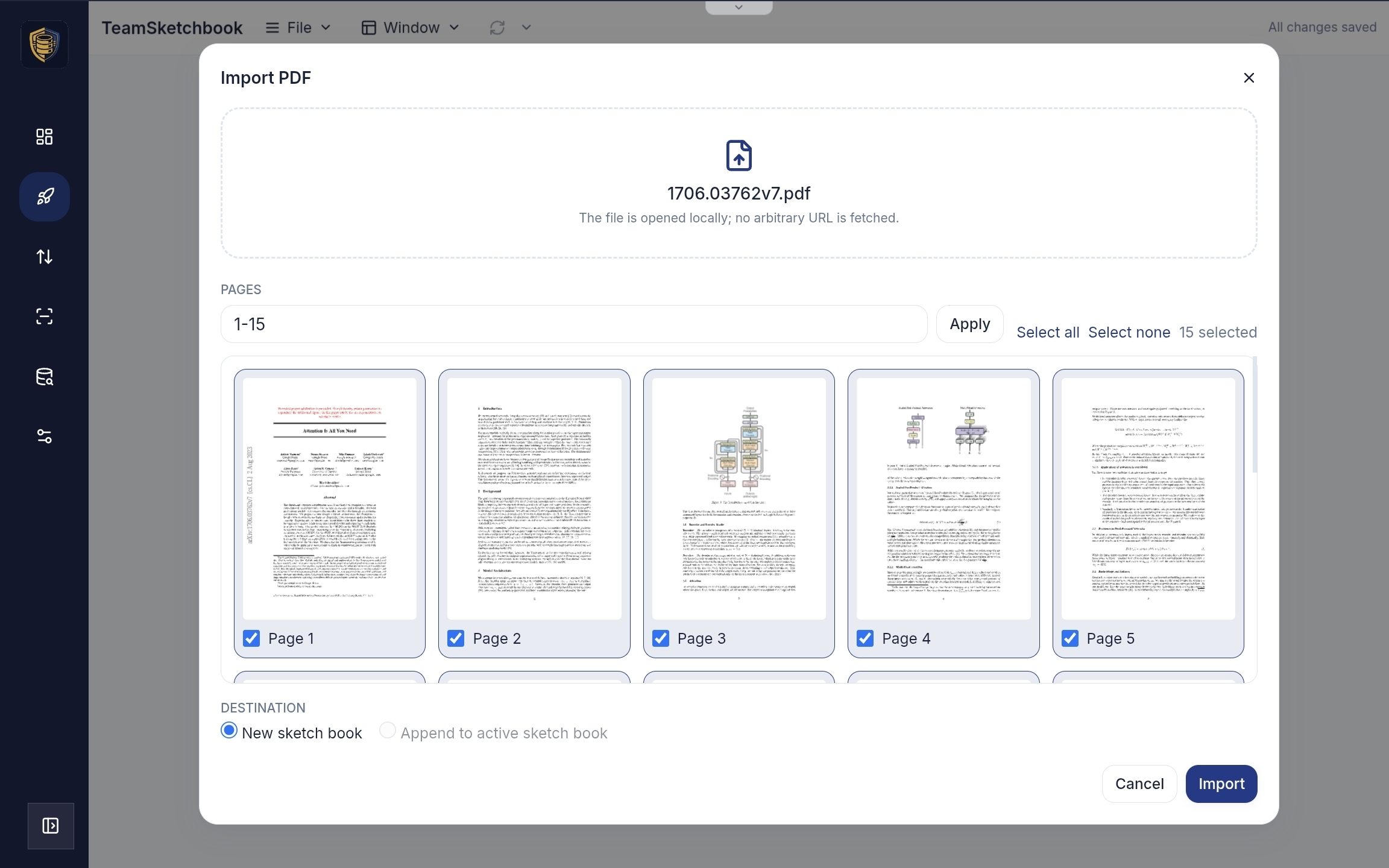Click the TeamSketchbook shield logo icon
1389x868 pixels.
pos(44,44)
